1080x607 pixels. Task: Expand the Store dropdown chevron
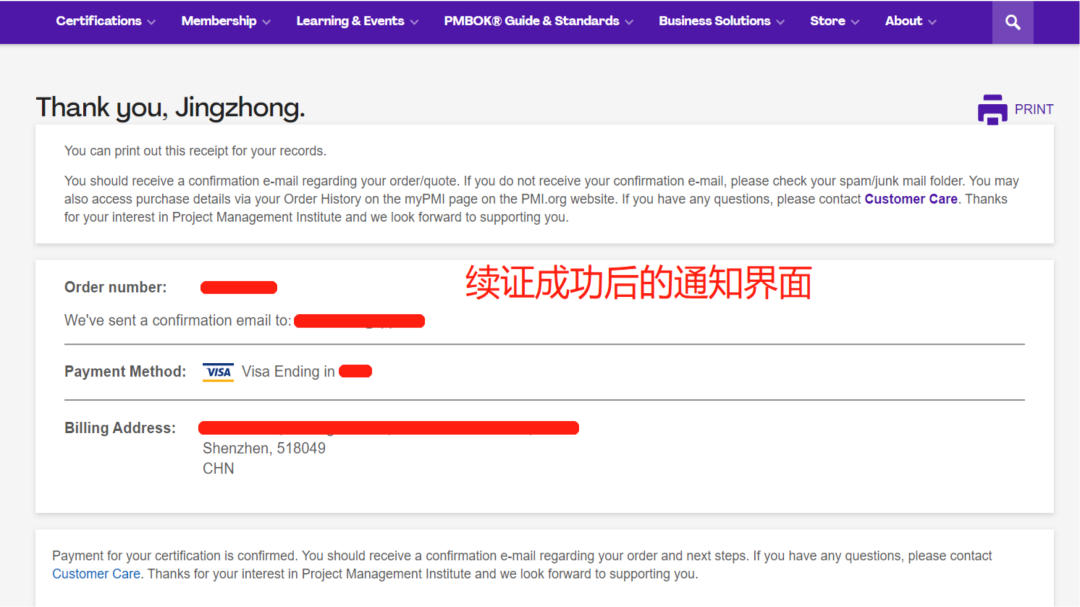point(855,22)
